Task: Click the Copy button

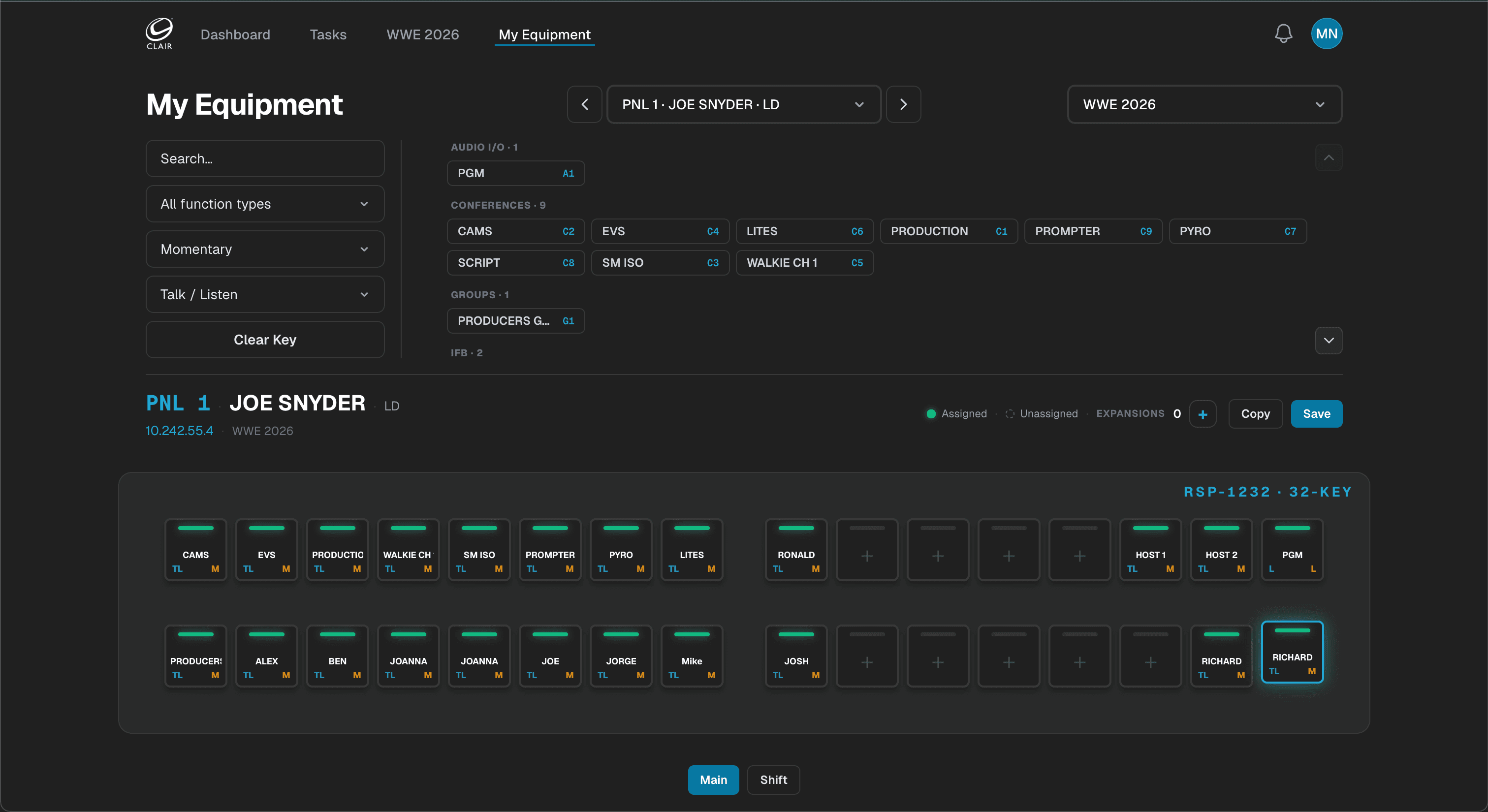Action: pyautogui.click(x=1255, y=414)
